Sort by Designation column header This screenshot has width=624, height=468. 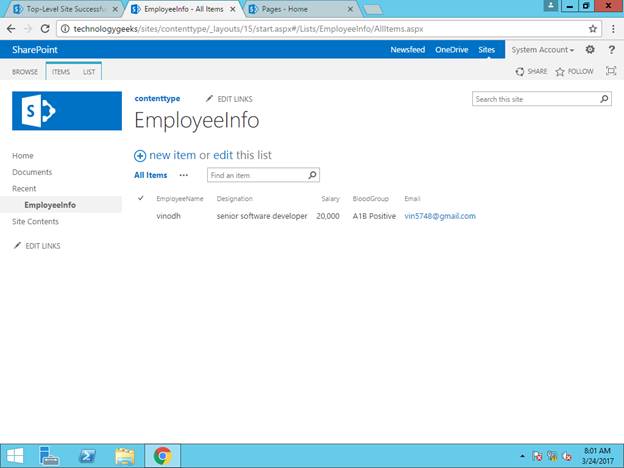pyautogui.click(x=234, y=199)
